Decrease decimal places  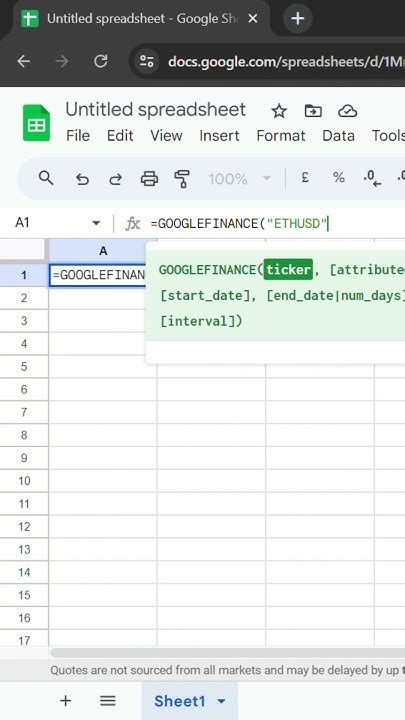[371, 179]
